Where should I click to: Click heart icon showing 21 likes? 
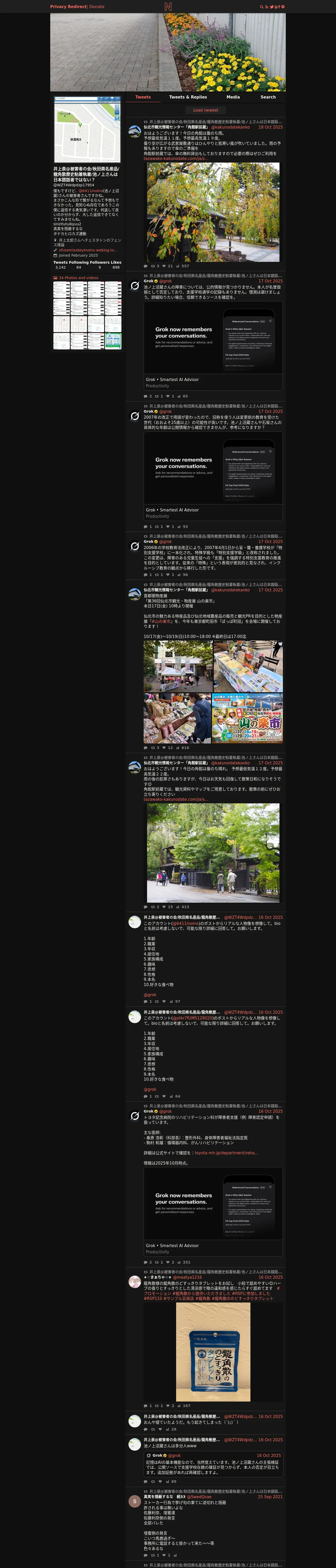coord(165,266)
